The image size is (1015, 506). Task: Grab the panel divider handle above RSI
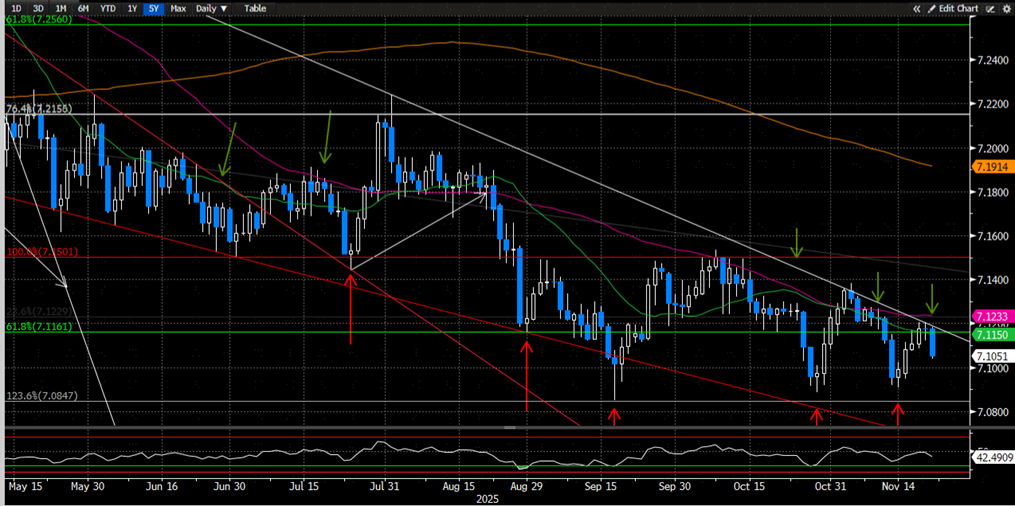point(509,428)
